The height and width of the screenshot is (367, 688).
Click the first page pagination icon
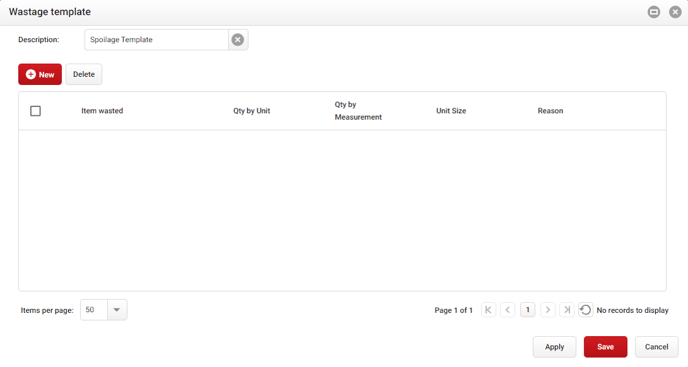click(488, 310)
